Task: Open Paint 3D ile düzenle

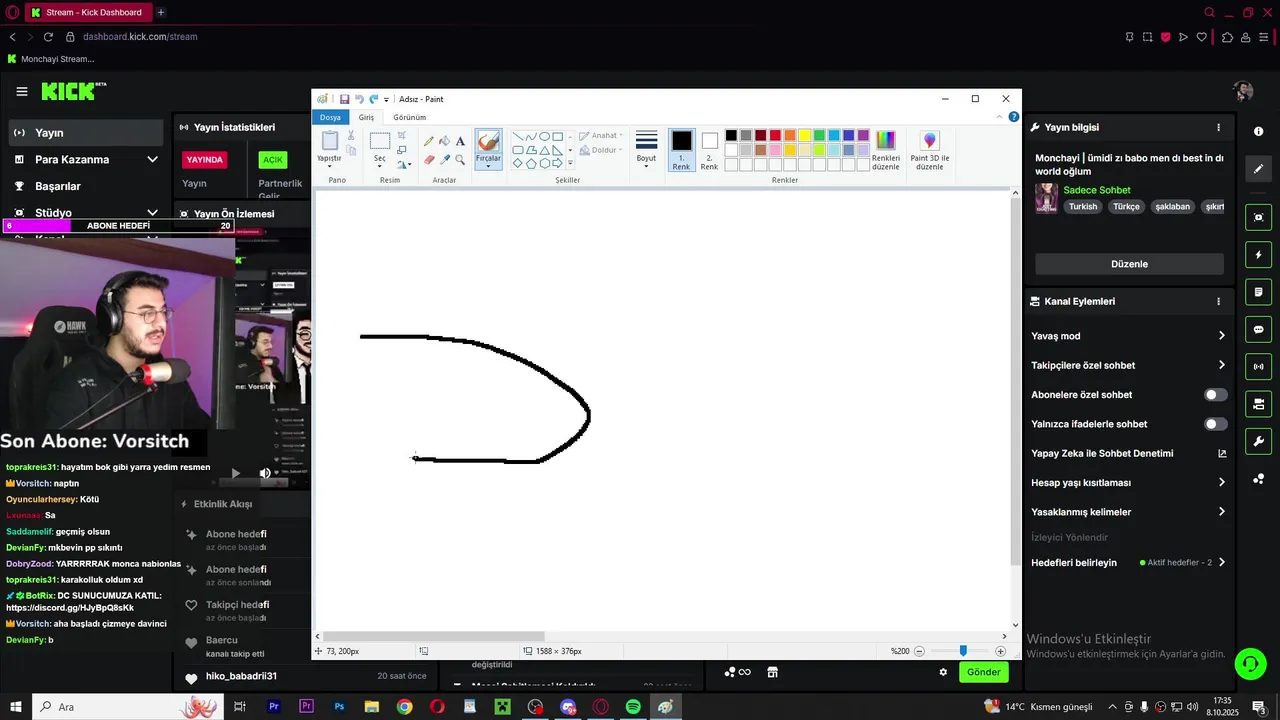Action: tap(930, 150)
